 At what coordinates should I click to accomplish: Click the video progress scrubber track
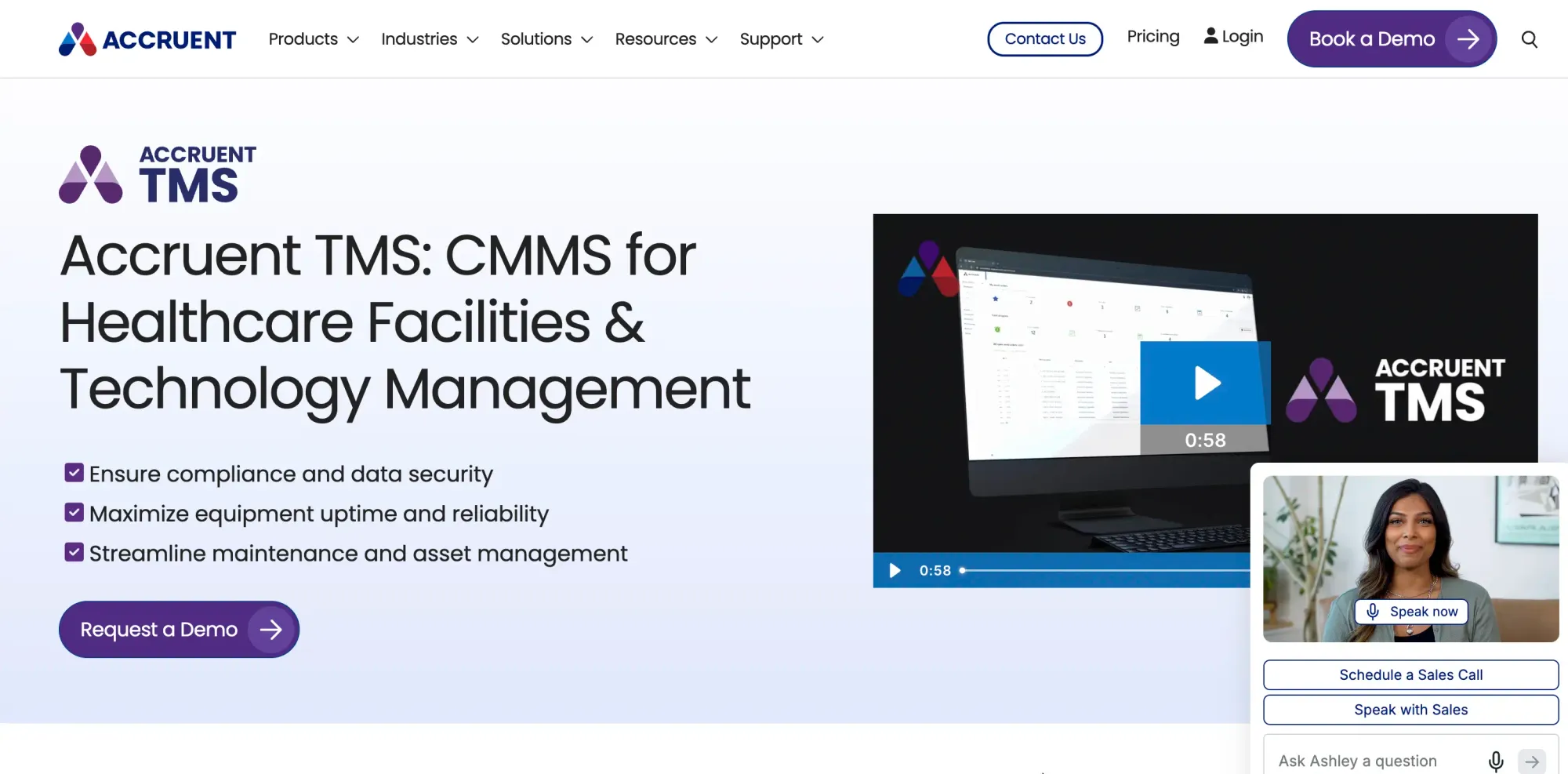click(1105, 570)
